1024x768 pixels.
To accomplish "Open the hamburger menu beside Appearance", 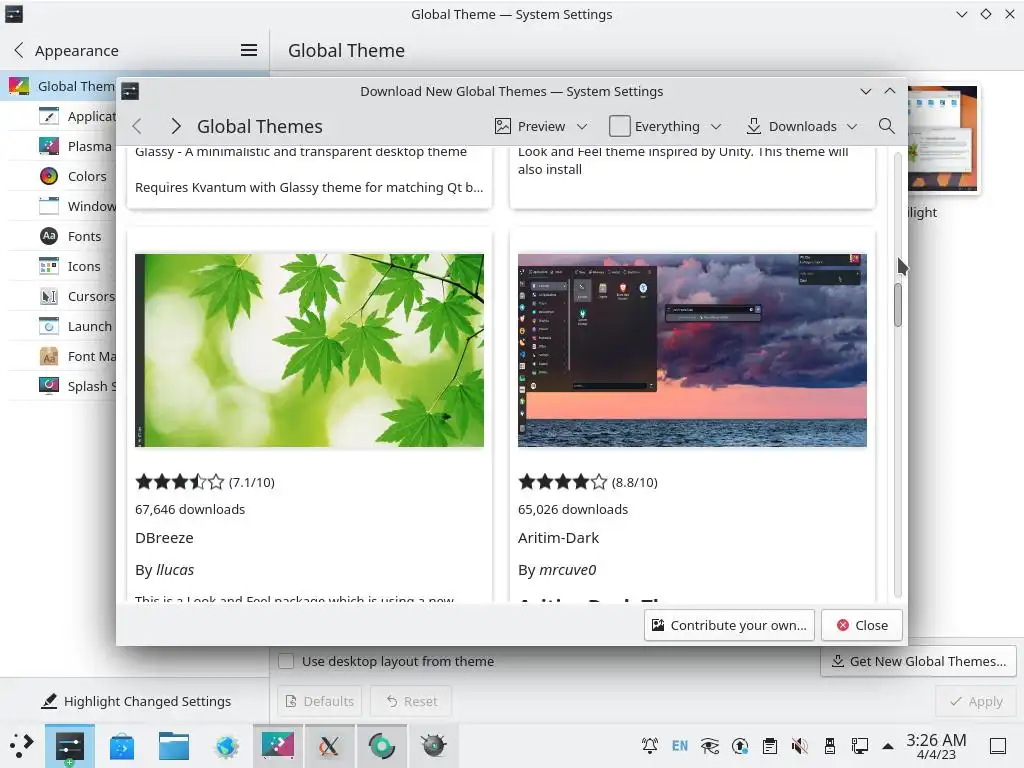I will (x=249, y=50).
